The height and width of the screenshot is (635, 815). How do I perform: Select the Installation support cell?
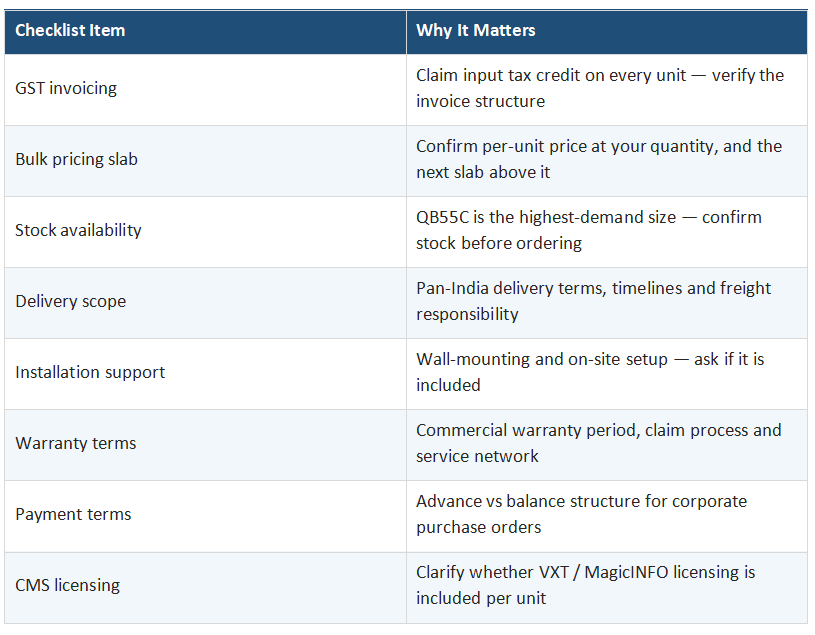coord(205,374)
